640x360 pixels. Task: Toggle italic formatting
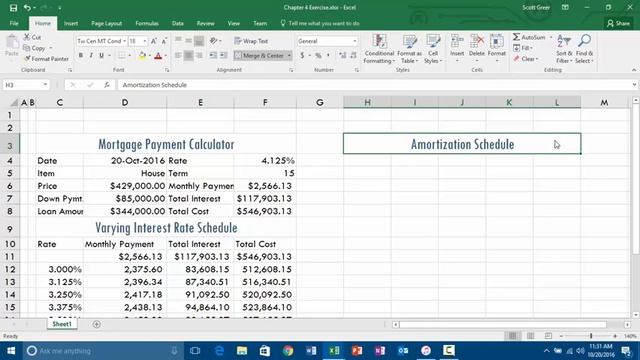91,56
